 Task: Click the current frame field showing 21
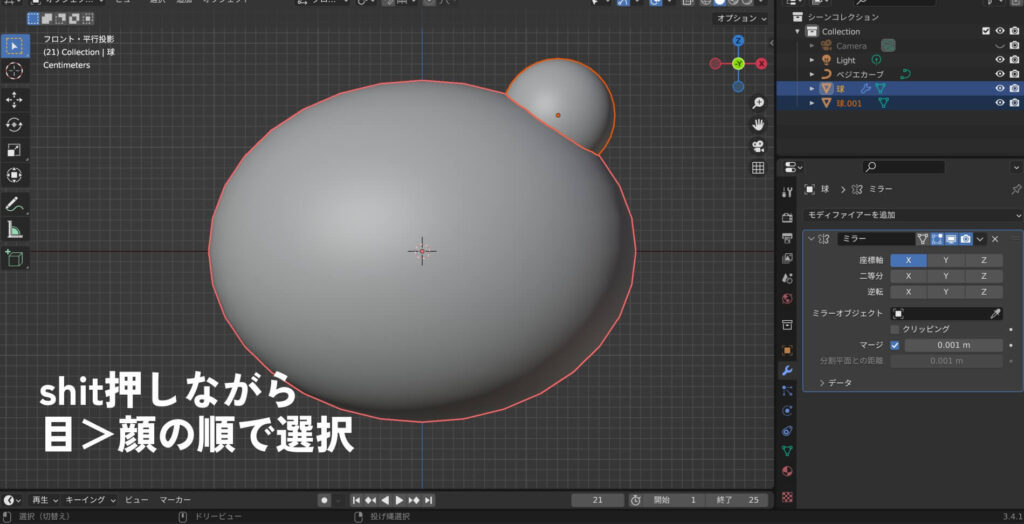(597, 499)
